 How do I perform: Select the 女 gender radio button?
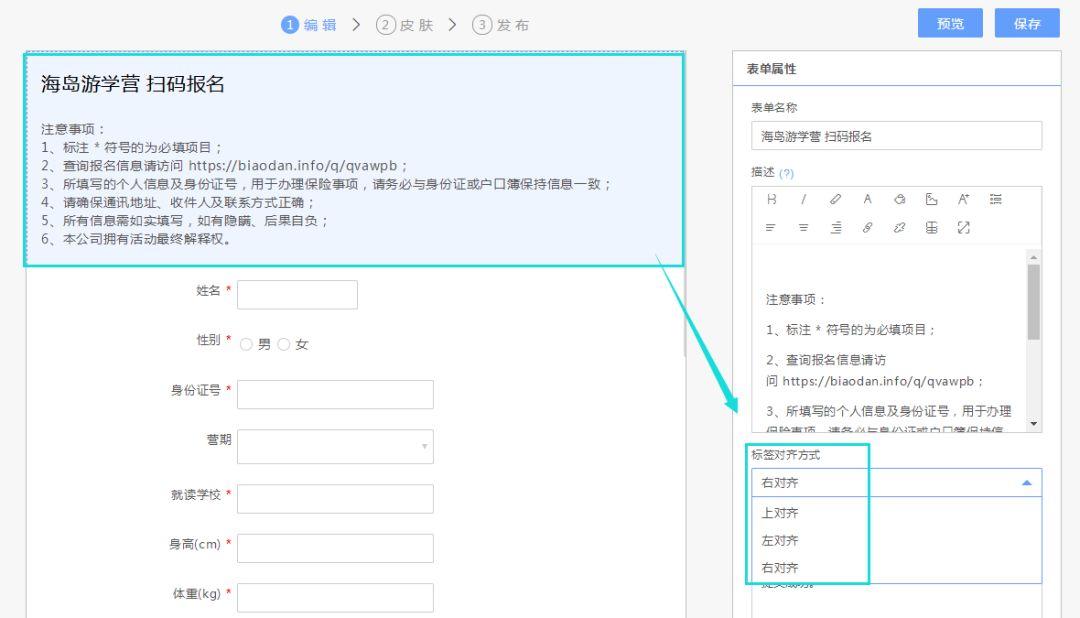pyautogui.click(x=286, y=344)
